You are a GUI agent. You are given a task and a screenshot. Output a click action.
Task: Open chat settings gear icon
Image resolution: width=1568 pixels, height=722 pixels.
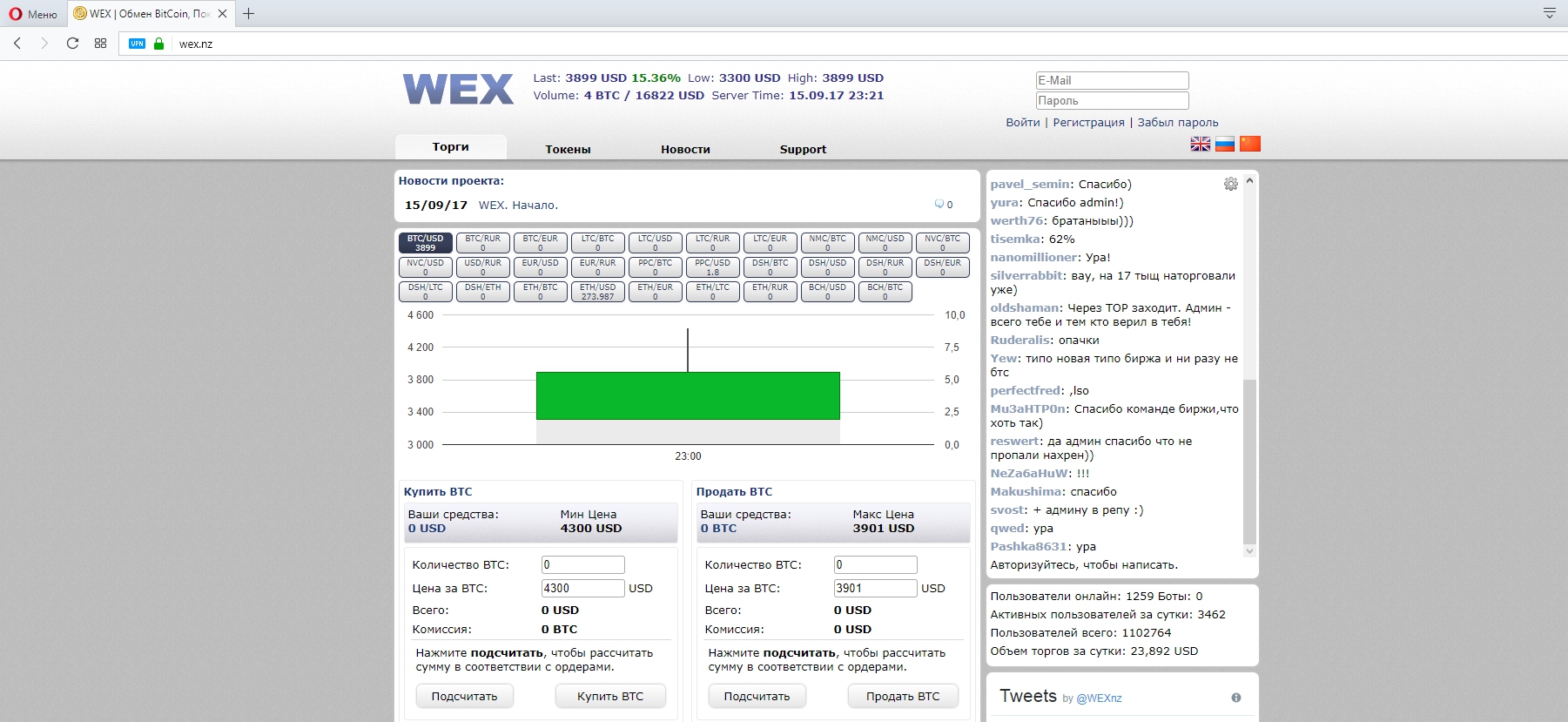[x=1231, y=184]
